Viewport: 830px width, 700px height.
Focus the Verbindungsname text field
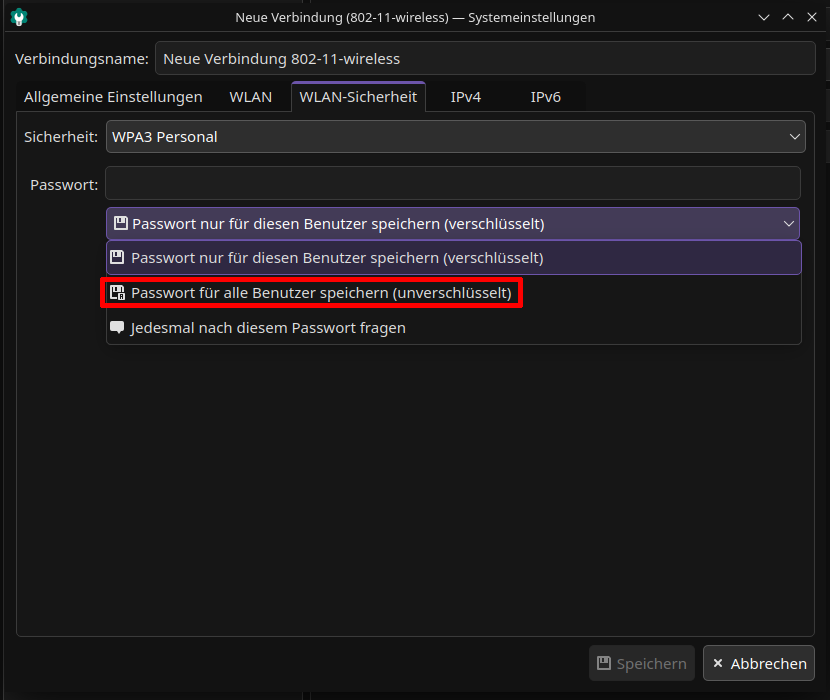(485, 59)
